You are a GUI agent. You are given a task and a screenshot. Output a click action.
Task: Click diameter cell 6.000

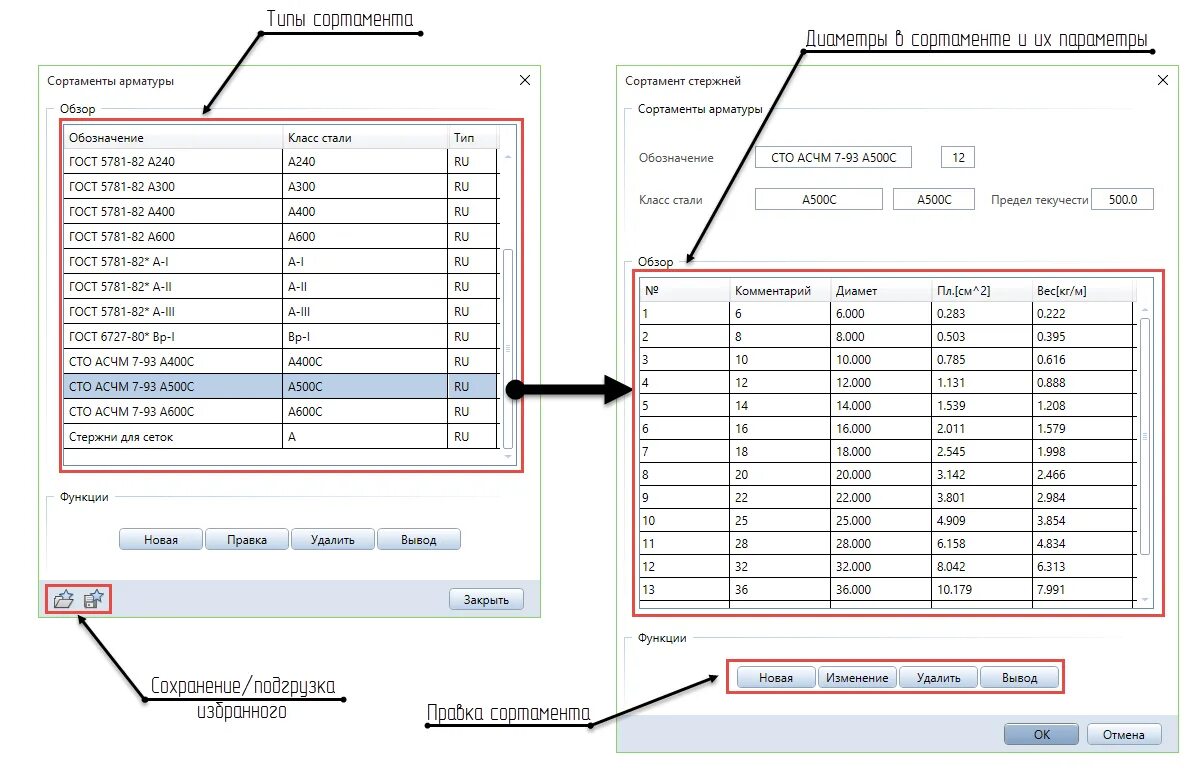[x=880, y=314]
